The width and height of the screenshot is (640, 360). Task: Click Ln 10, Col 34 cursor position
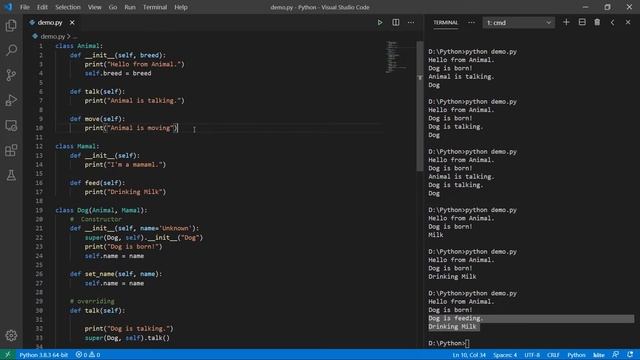click(x=469, y=355)
